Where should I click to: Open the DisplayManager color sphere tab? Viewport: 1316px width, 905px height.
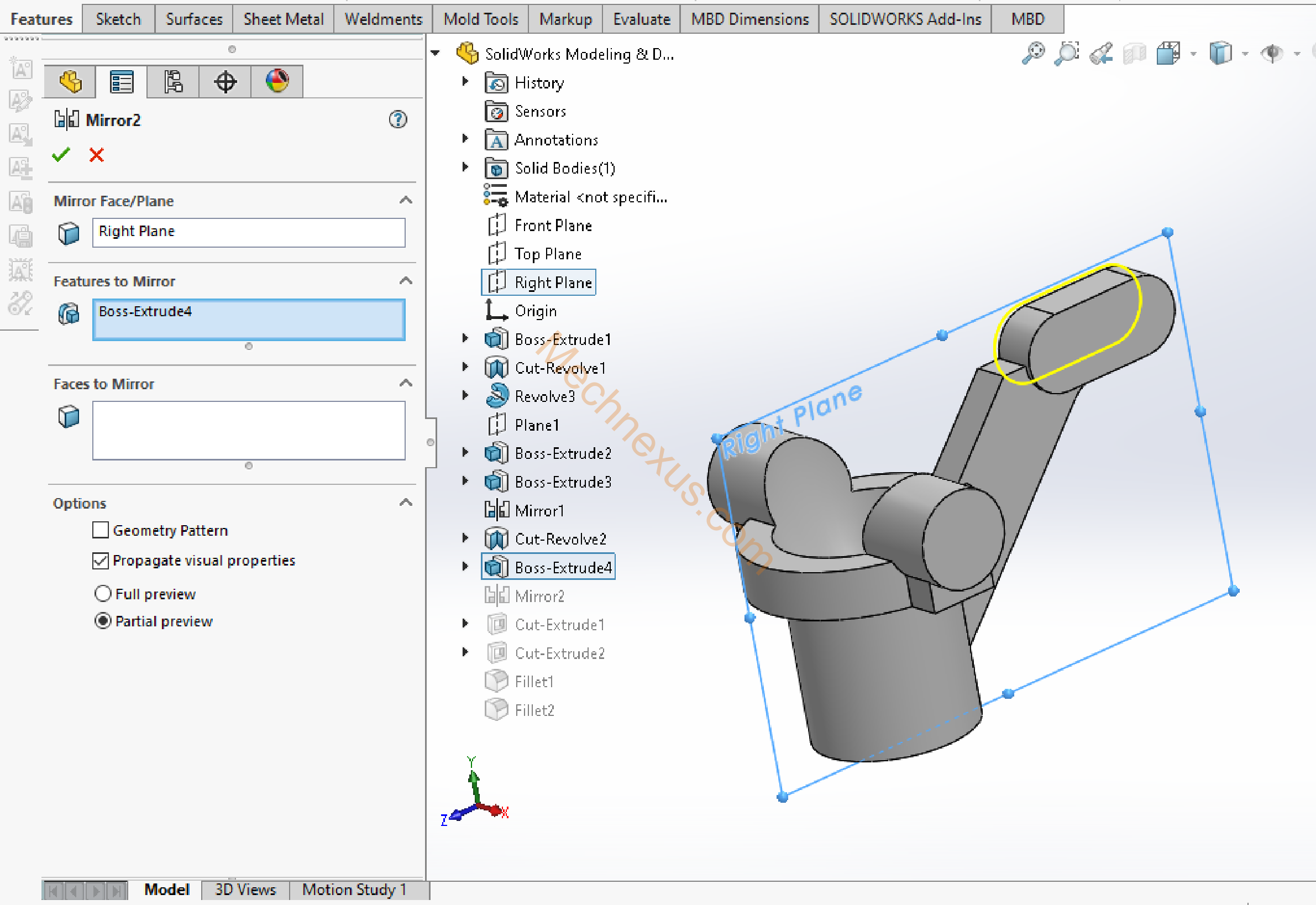coord(276,81)
